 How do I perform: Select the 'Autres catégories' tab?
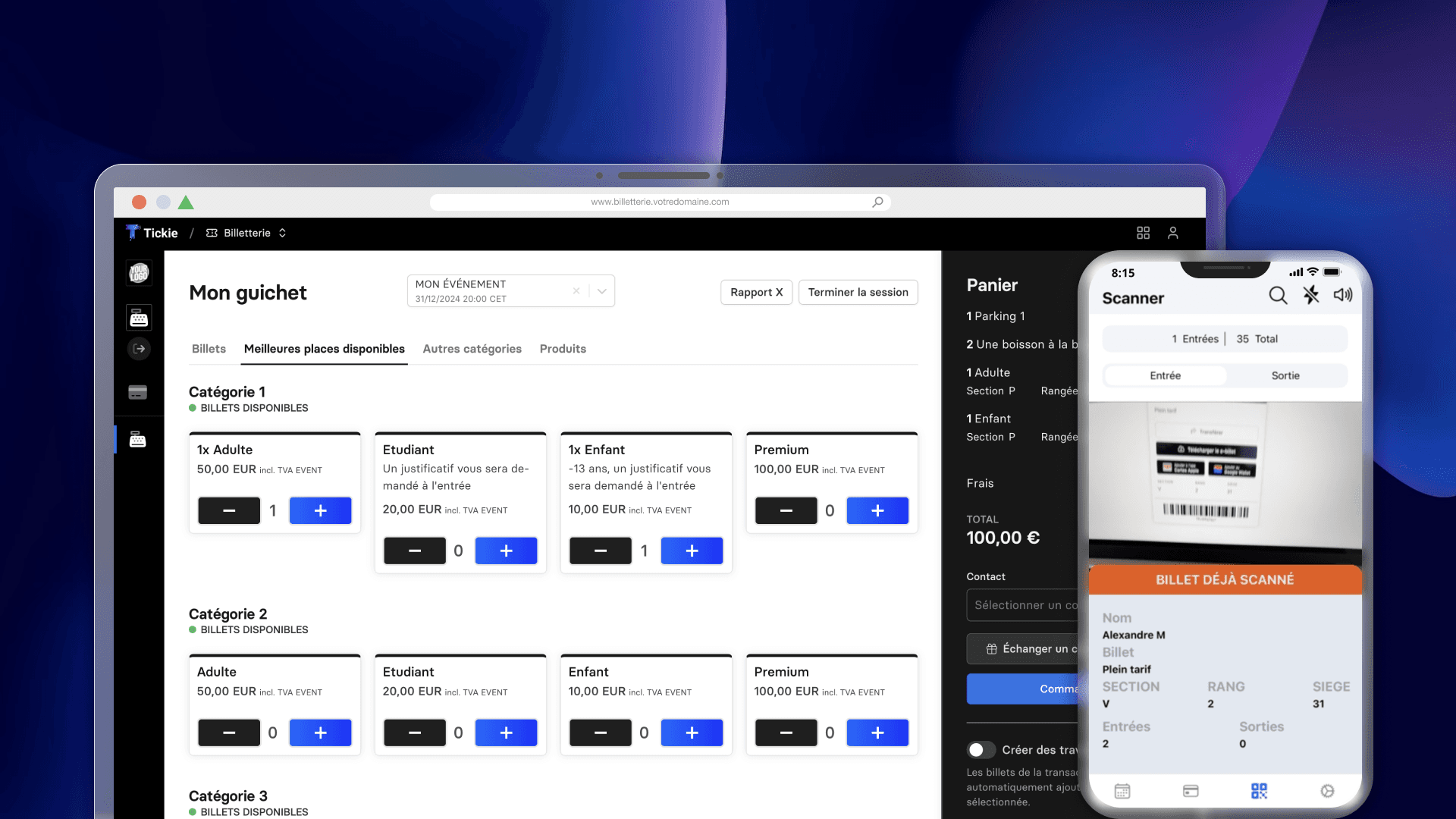pyautogui.click(x=472, y=349)
